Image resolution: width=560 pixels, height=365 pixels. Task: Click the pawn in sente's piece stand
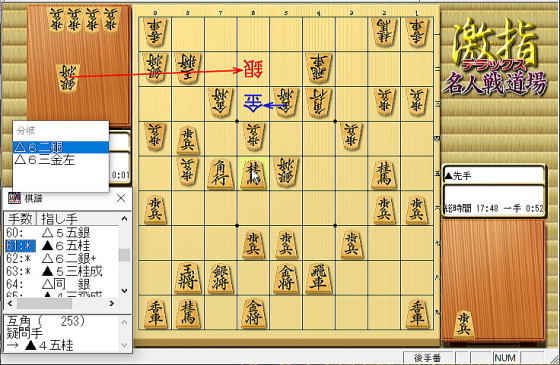click(x=463, y=324)
